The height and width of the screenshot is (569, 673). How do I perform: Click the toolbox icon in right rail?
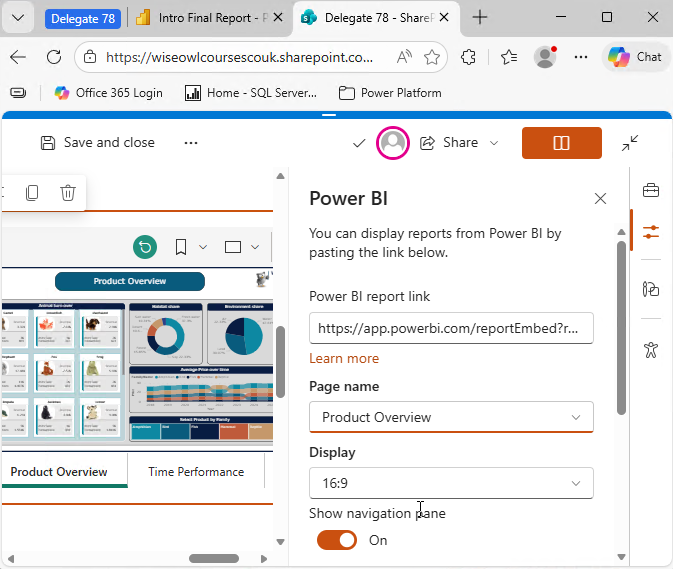pyautogui.click(x=651, y=191)
